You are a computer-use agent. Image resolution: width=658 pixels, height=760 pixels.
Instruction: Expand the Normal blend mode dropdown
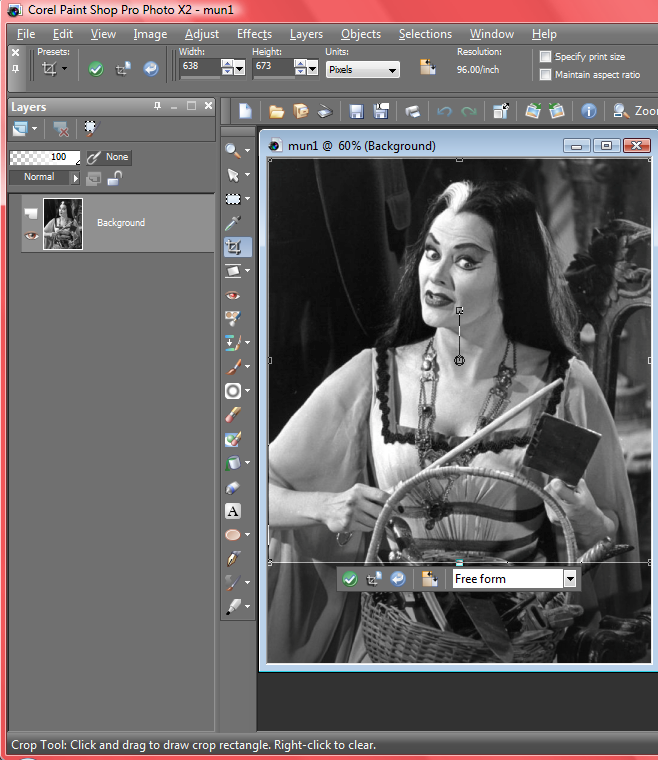75,178
